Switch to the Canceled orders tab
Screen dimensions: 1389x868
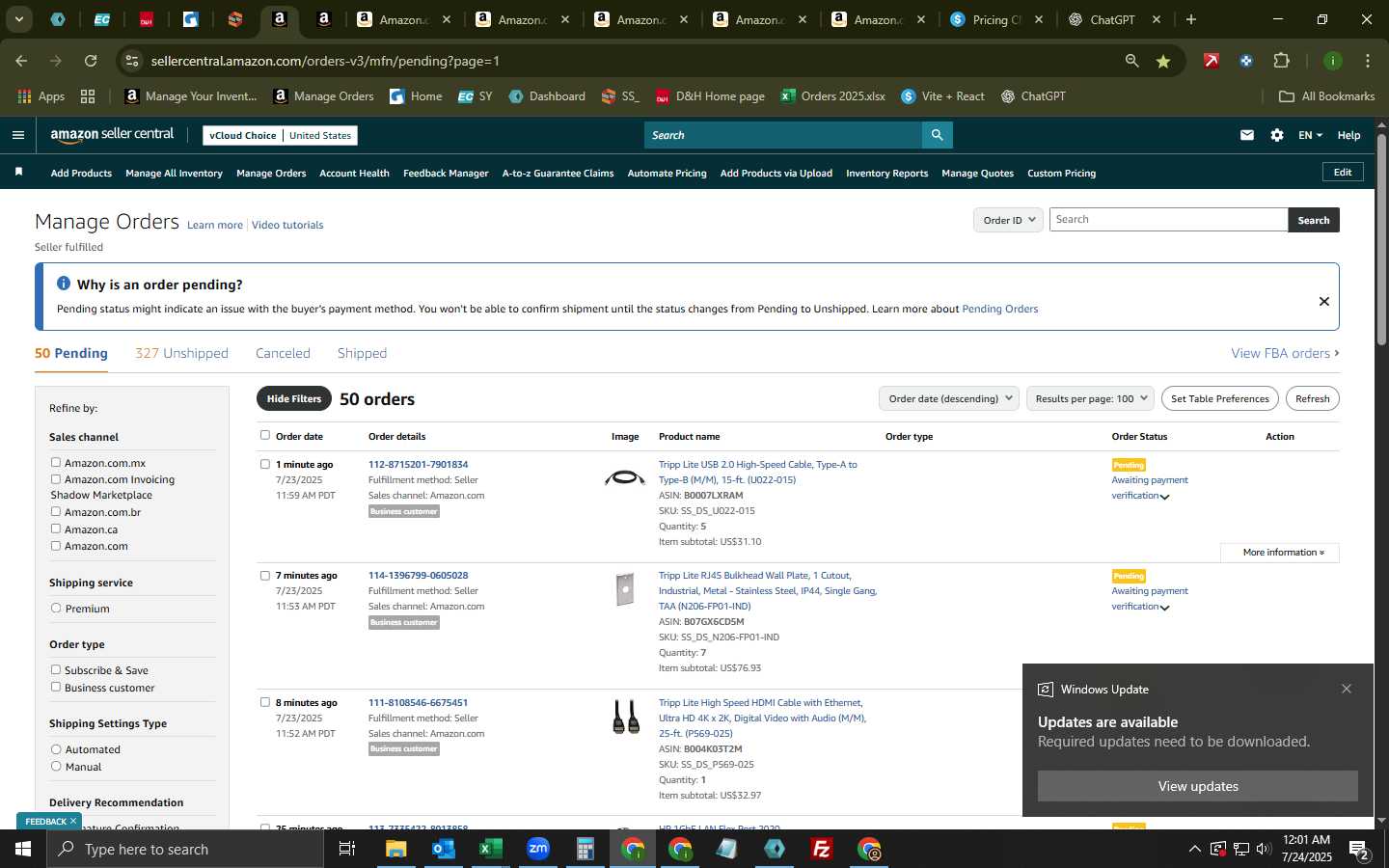(x=283, y=353)
